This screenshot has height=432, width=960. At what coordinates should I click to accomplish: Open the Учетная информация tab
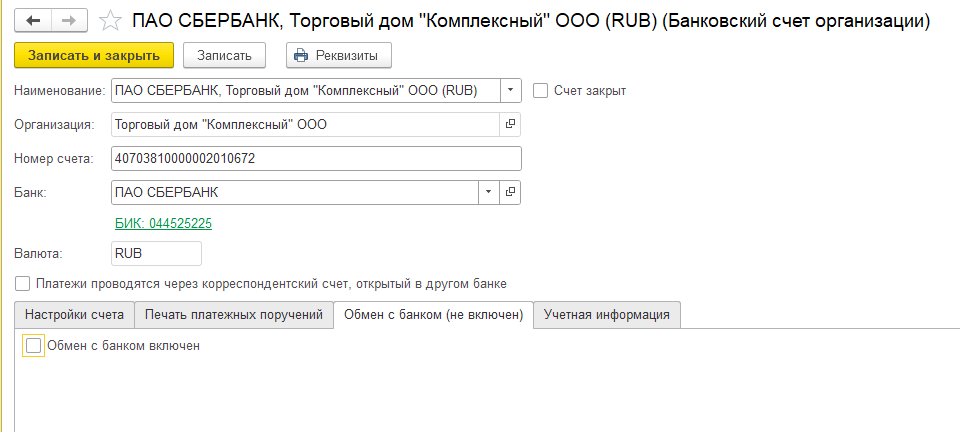(x=607, y=315)
